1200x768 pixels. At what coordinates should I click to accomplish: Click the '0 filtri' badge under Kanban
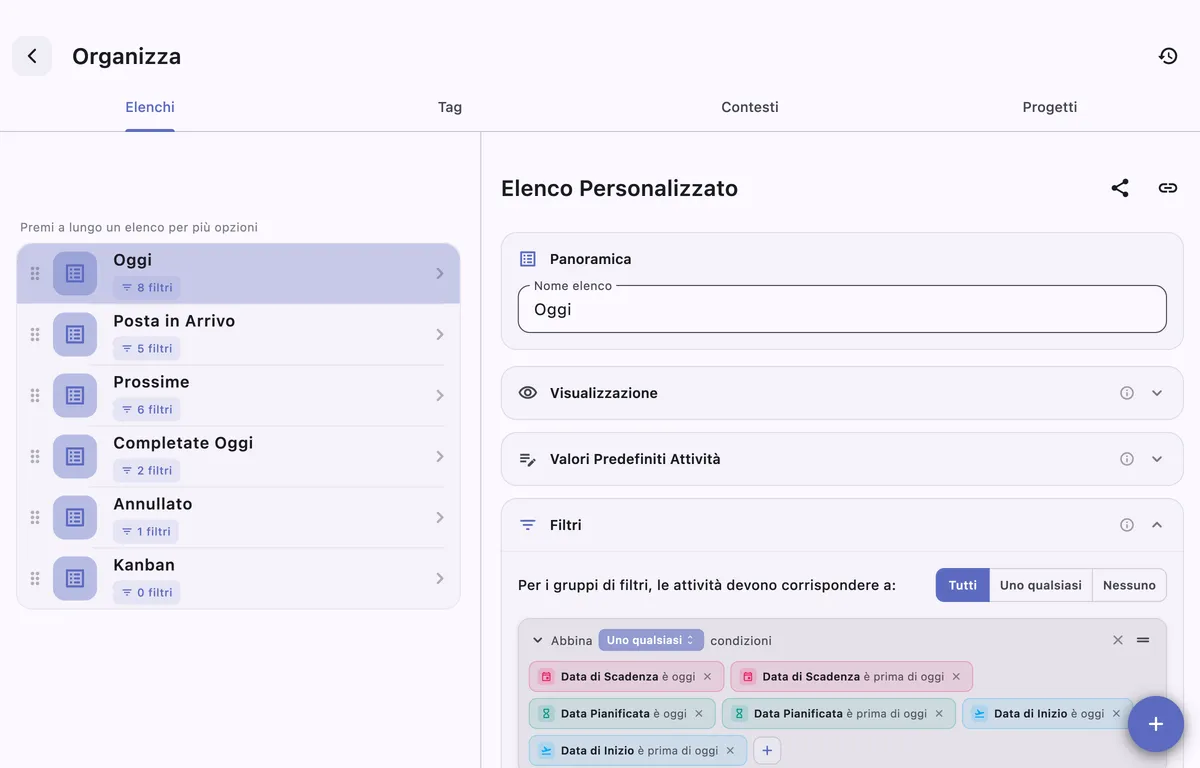click(147, 593)
